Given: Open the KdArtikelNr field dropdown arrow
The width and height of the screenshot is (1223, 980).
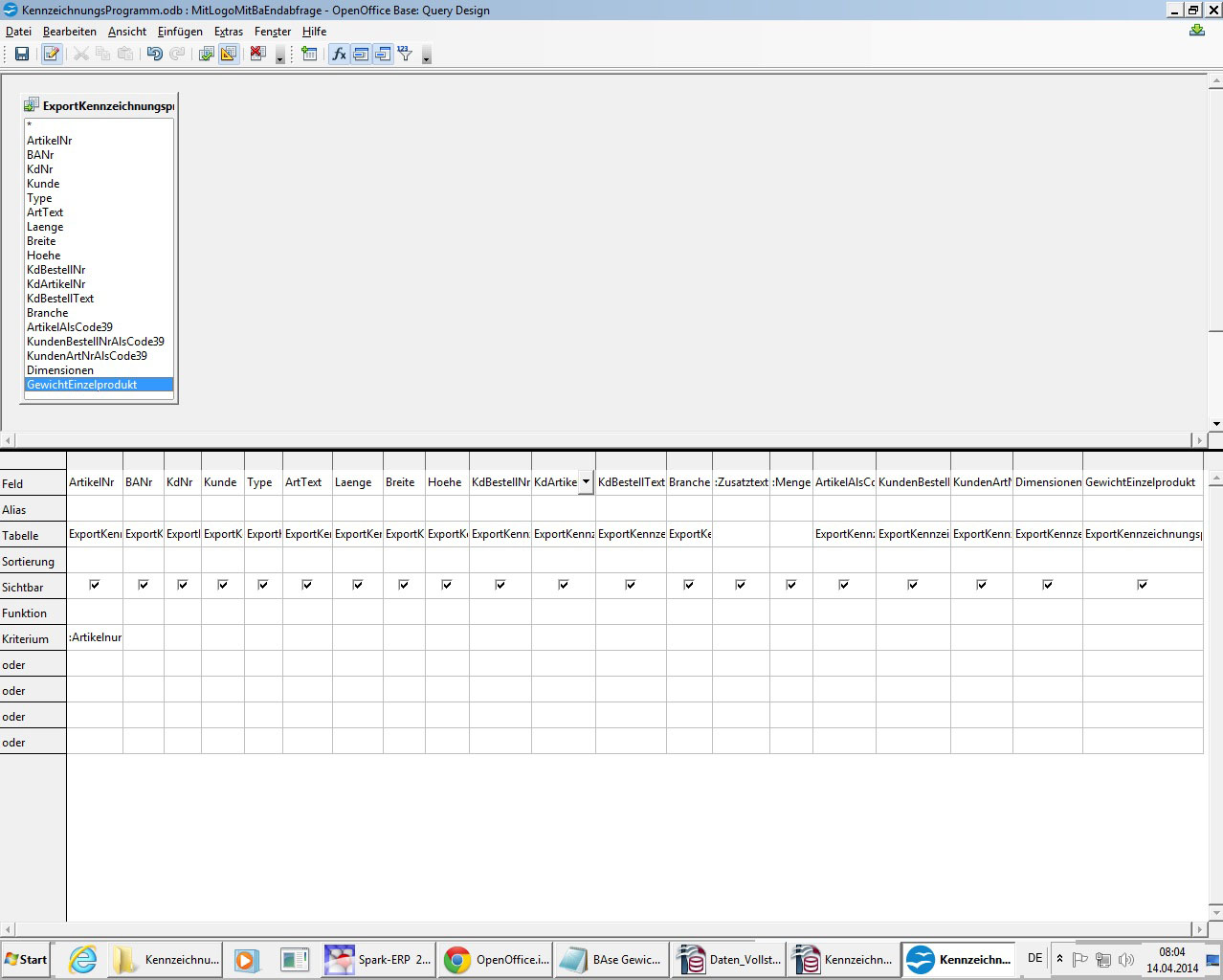Looking at the screenshot, I should 586,482.
